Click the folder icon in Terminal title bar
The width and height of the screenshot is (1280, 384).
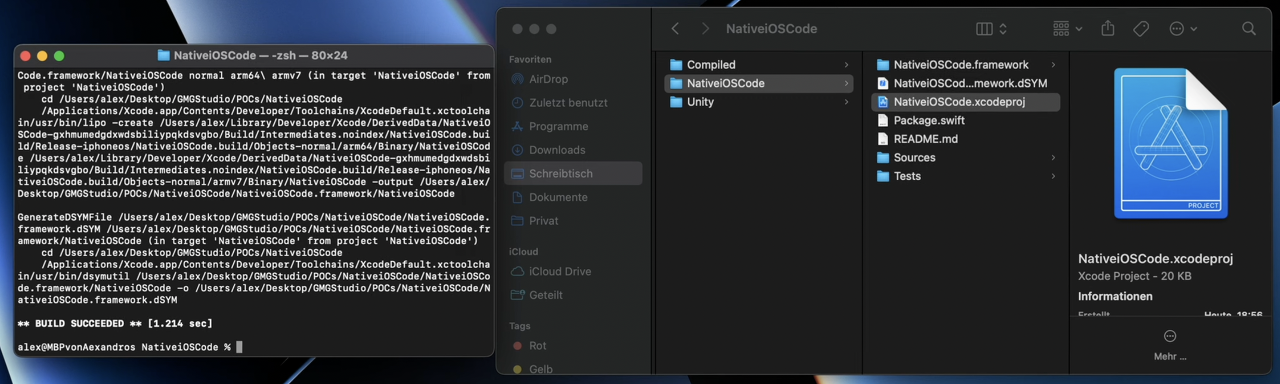point(164,55)
